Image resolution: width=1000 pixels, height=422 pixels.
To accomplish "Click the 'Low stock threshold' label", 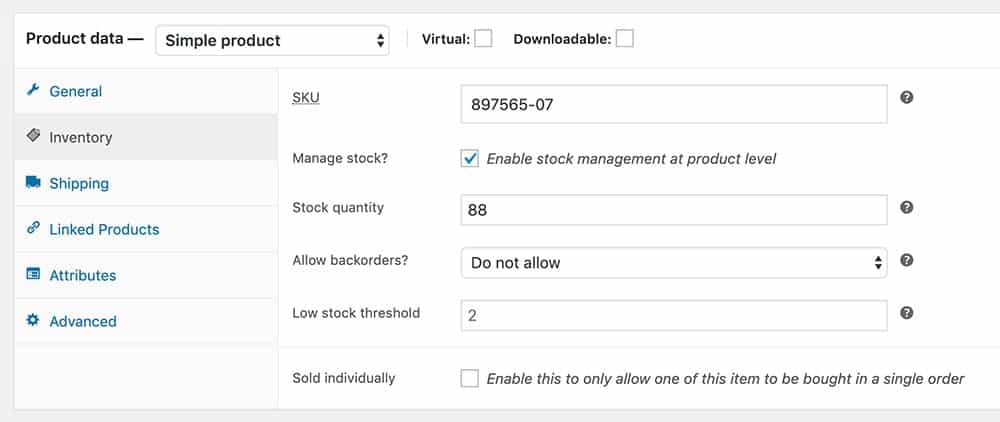I will point(356,313).
